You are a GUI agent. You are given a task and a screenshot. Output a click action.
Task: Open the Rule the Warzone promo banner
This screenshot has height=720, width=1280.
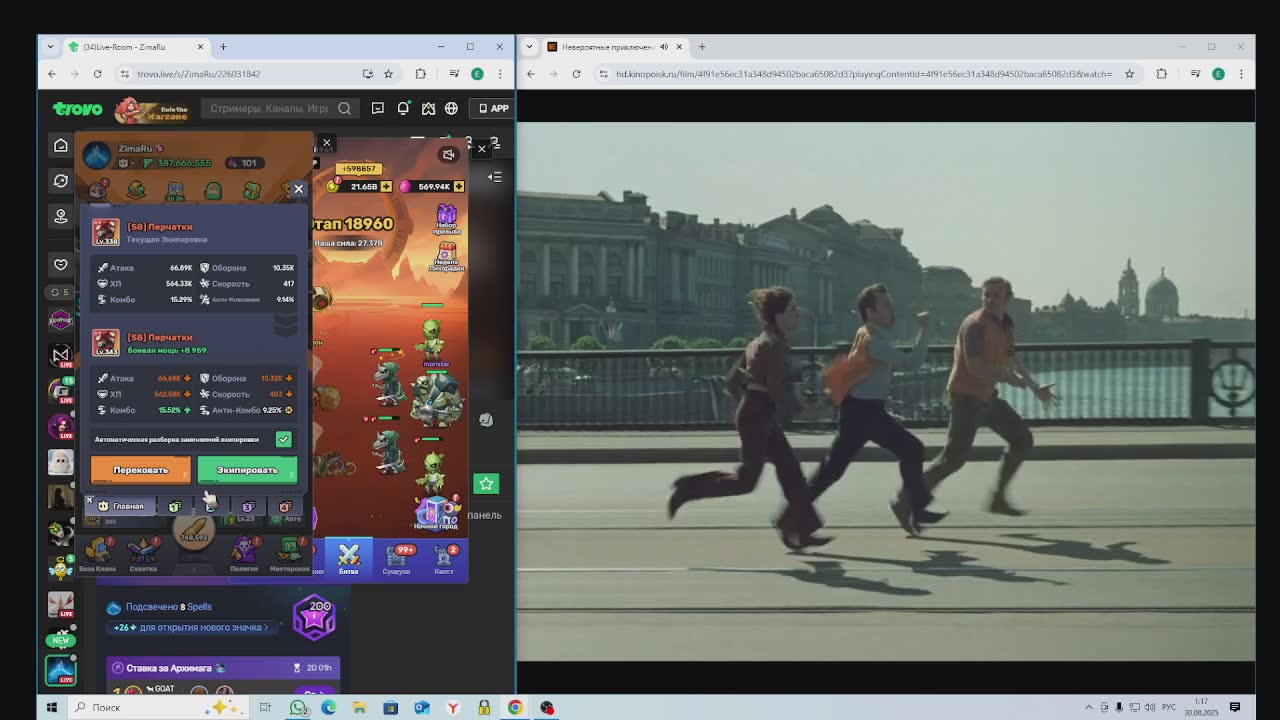click(152, 109)
